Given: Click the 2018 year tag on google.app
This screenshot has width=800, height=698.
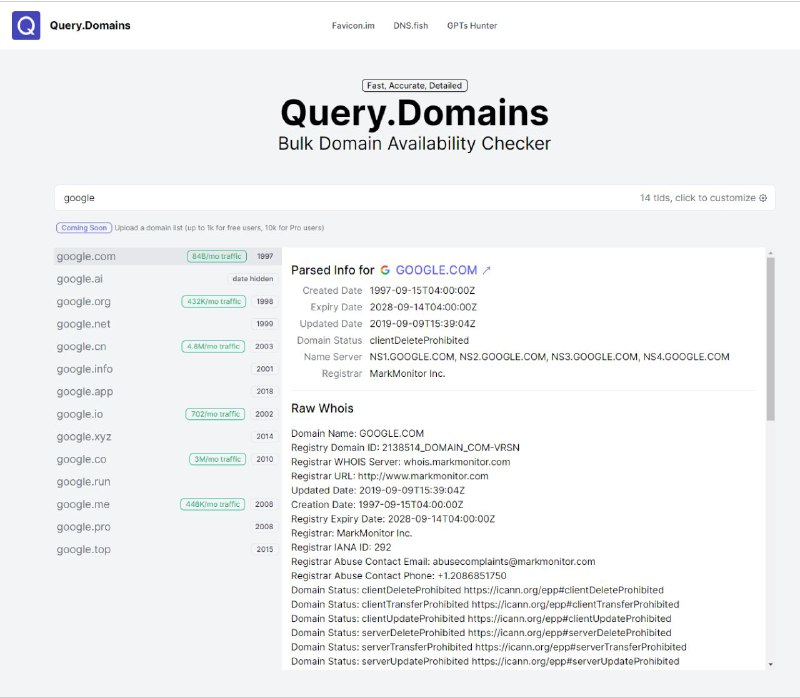Looking at the screenshot, I should tap(265, 392).
